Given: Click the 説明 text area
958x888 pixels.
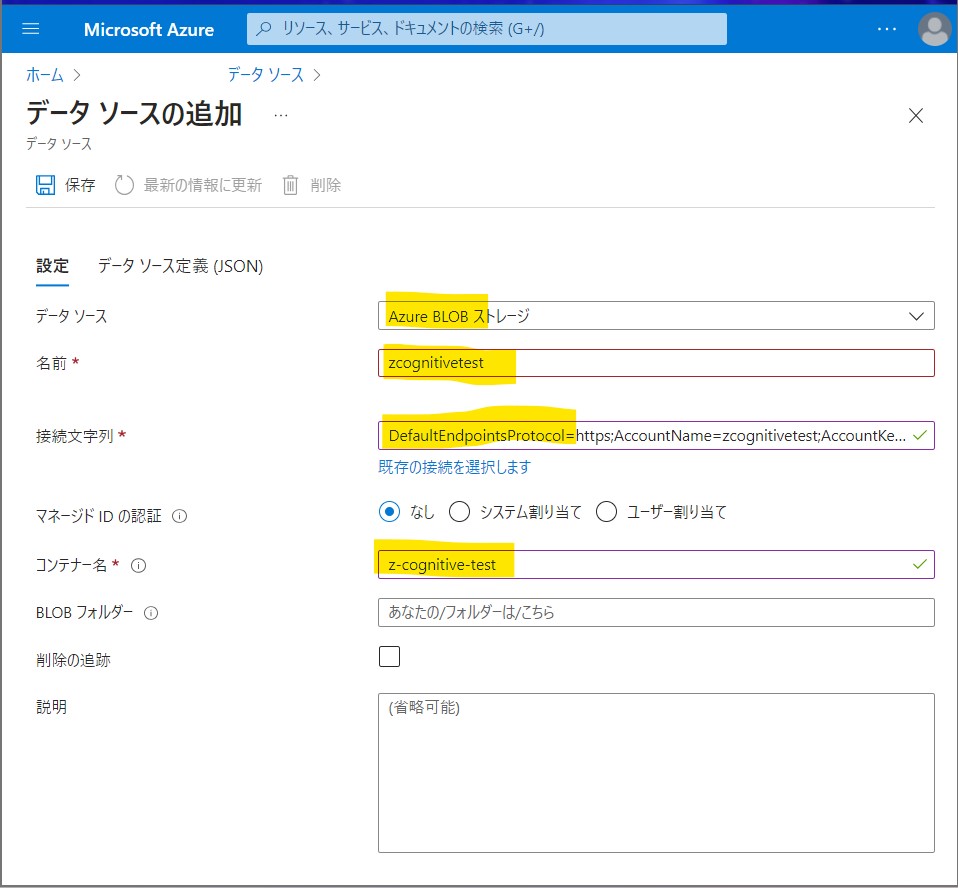Looking at the screenshot, I should coord(656,772).
